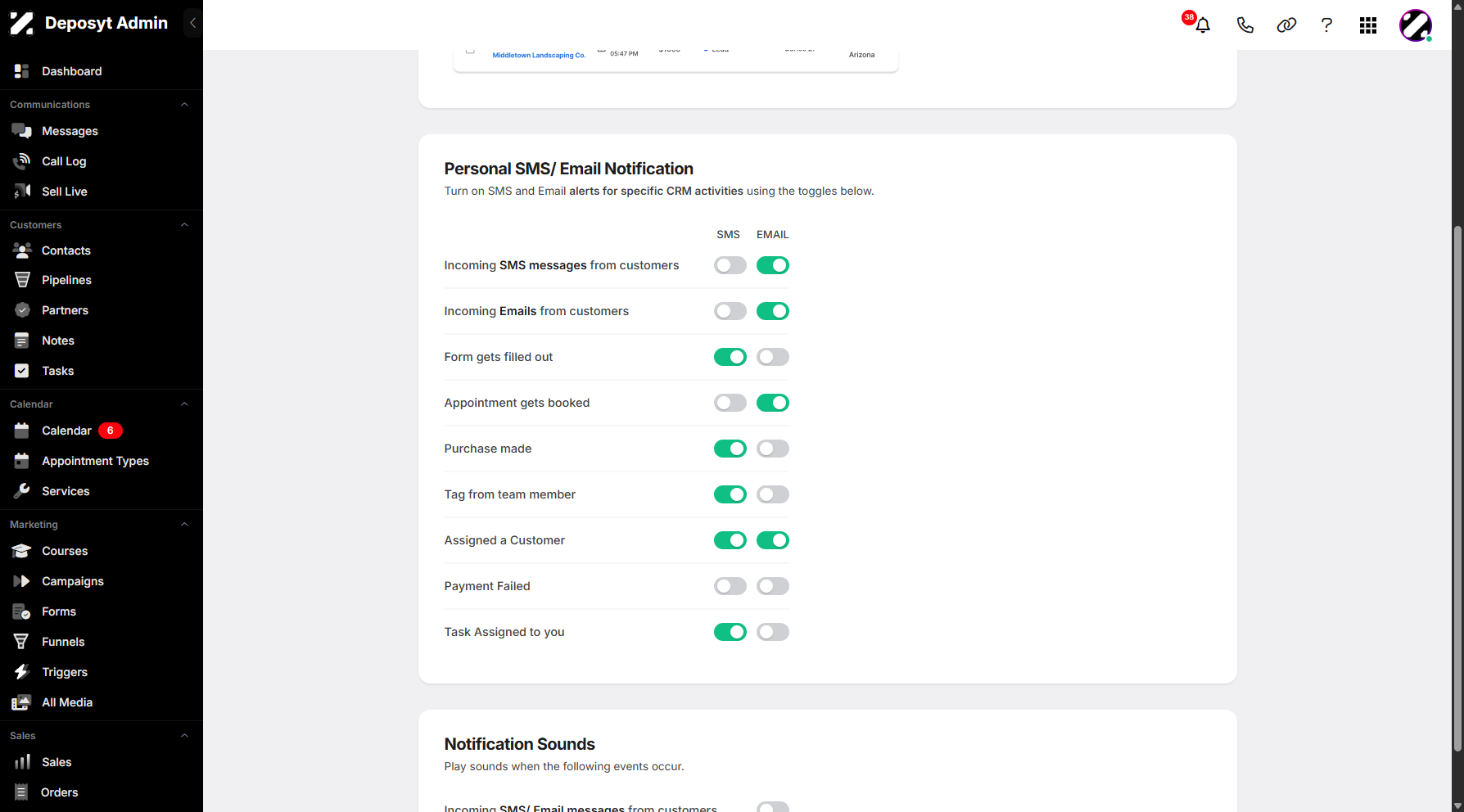Image resolution: width=1464 pixels, height=812 pixels.
Task: Click the Orders list icon
Action: click(22, 792)
